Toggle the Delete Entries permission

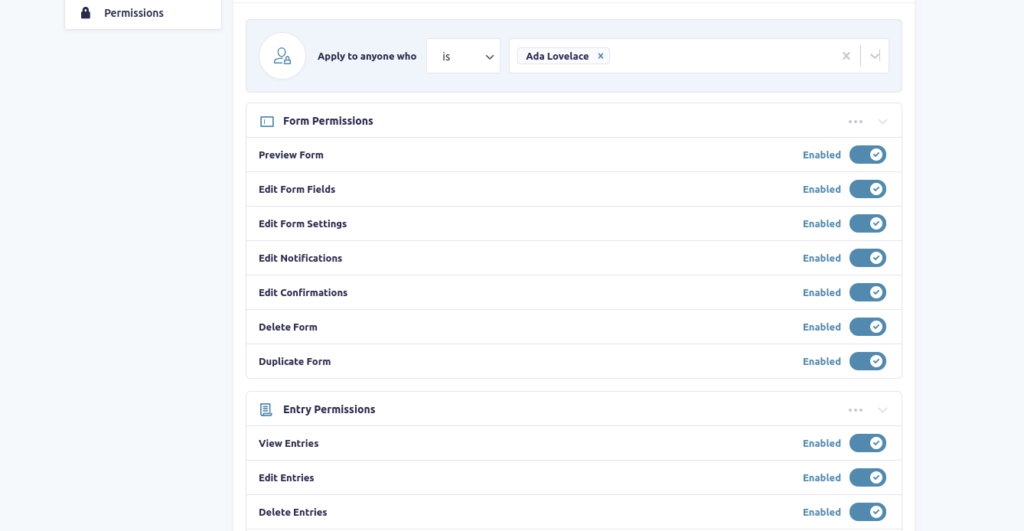click(867, 512)
